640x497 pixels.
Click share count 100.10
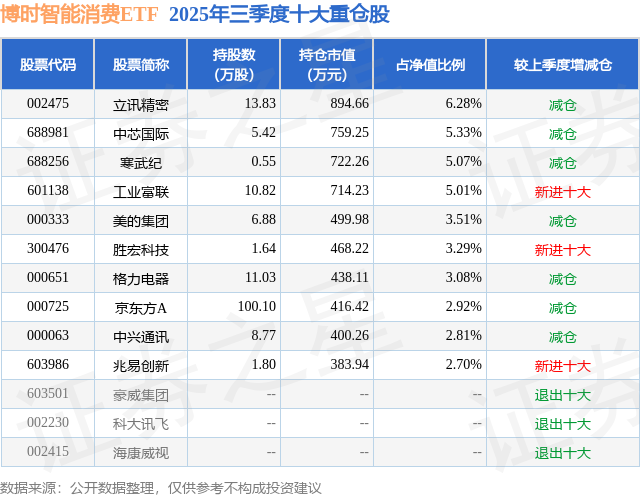pos(257,306)
